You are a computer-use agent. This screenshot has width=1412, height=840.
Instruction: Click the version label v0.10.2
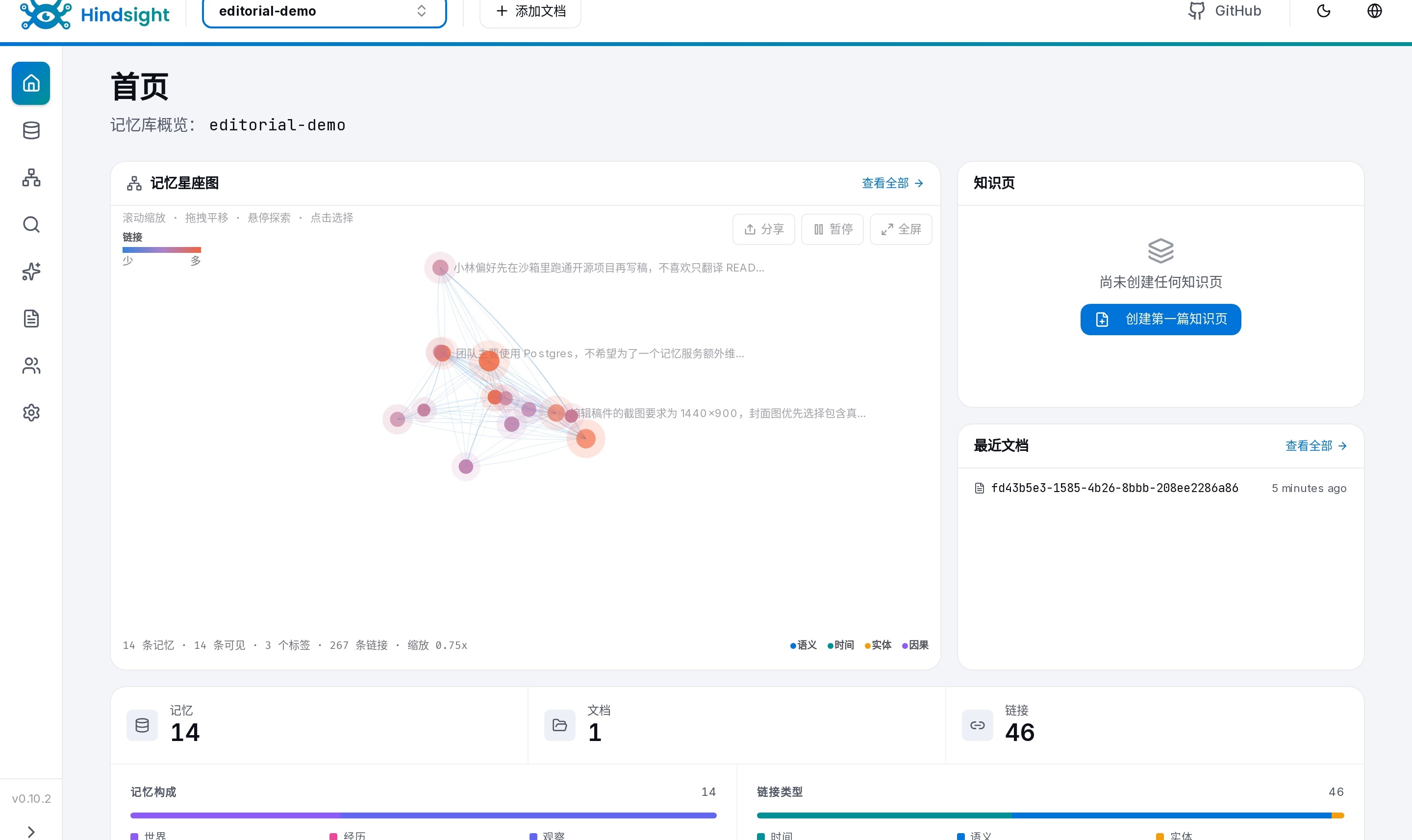pos(31,799)
